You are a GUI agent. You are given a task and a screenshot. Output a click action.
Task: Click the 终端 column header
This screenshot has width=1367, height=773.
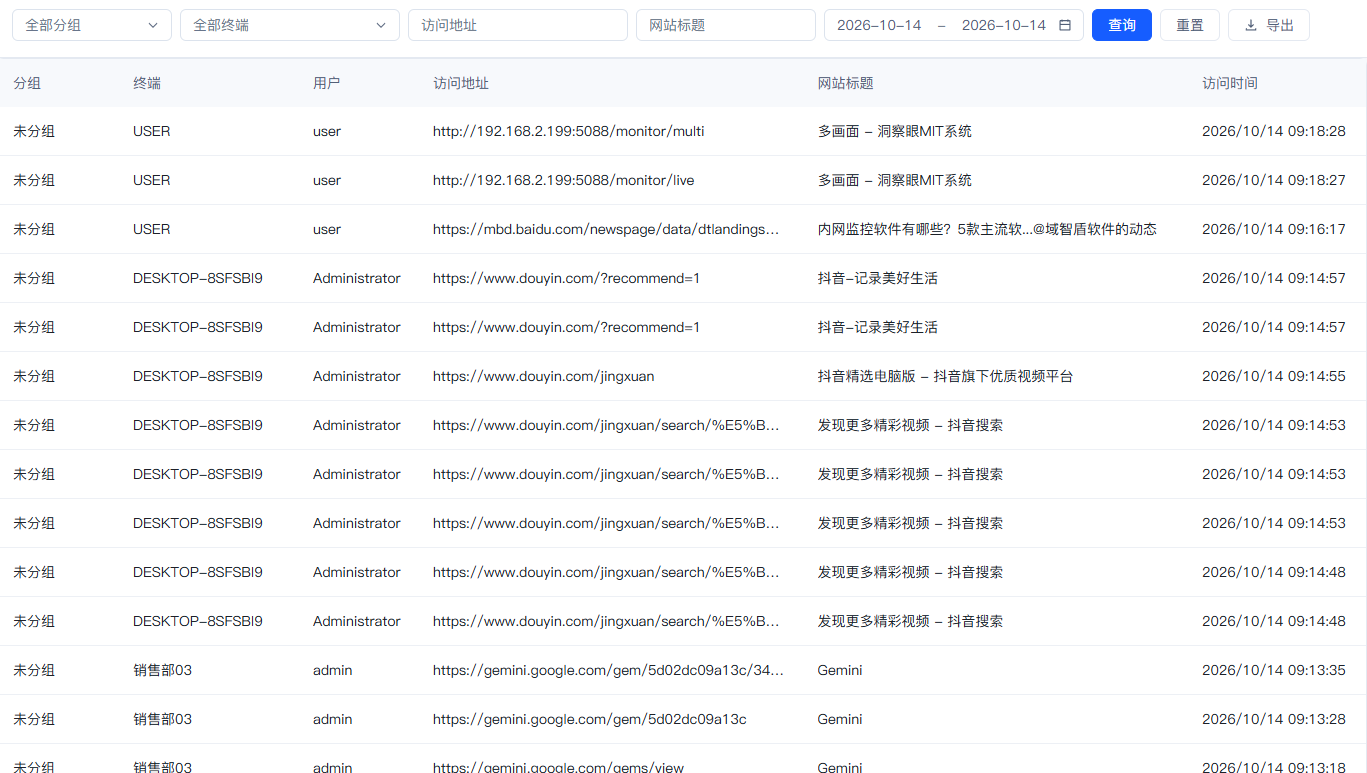click(x=147, y=83)
